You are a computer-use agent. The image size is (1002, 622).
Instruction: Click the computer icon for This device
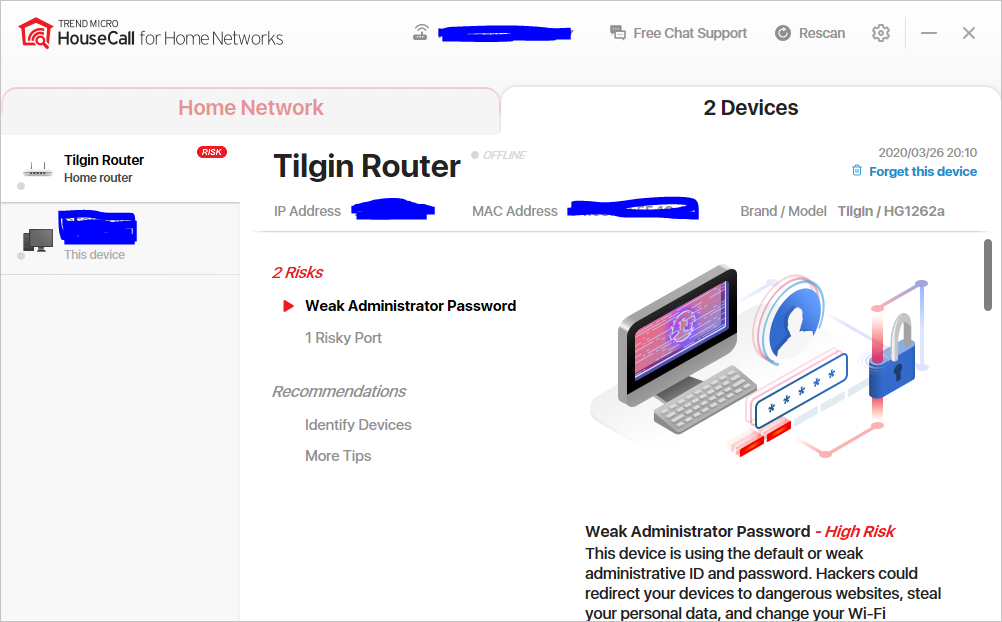tap(38, 240)
